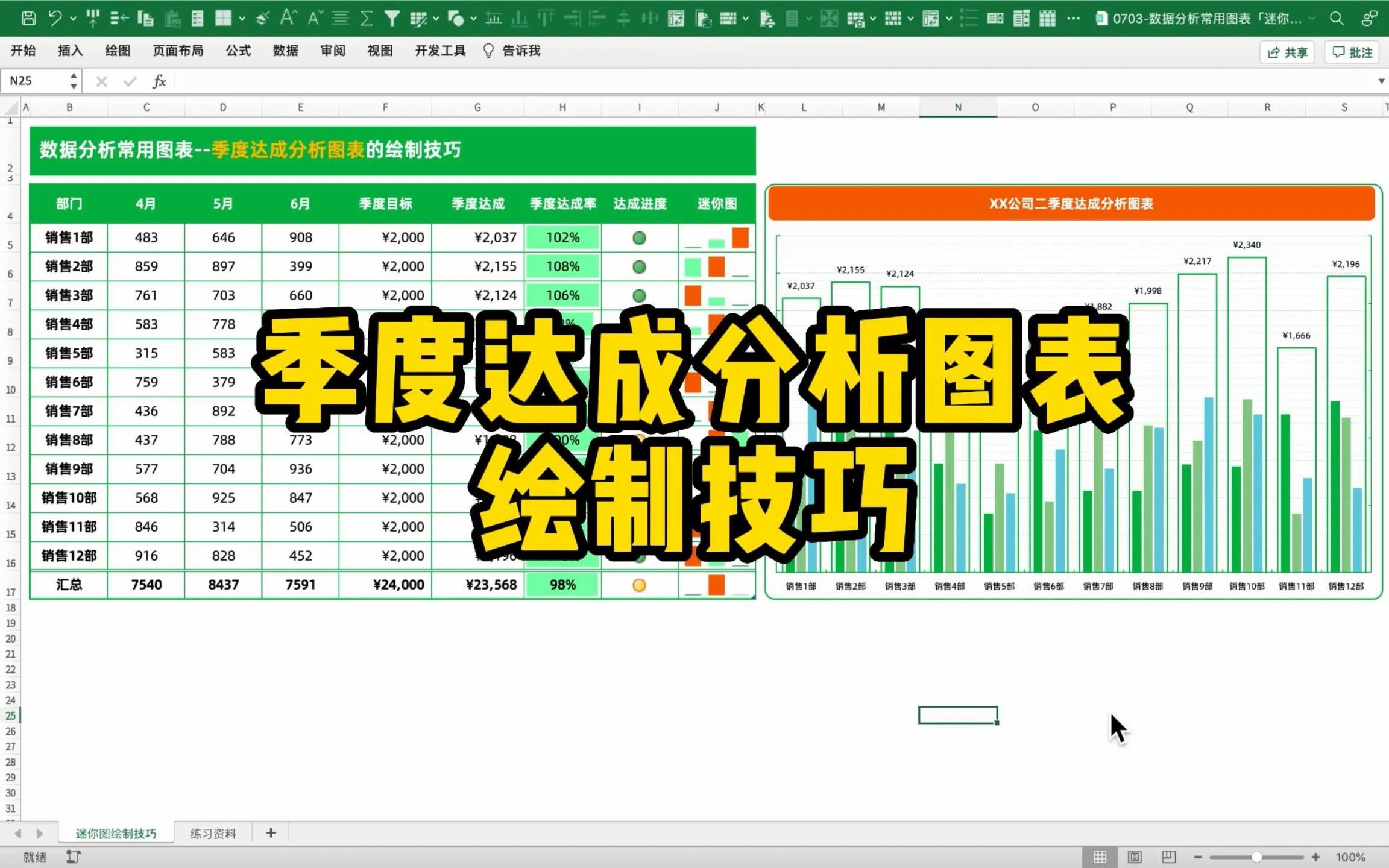This screenshot has width=1389, height=868.
Task: Click the 批注 comments button
Action: tap(1352, 52)
